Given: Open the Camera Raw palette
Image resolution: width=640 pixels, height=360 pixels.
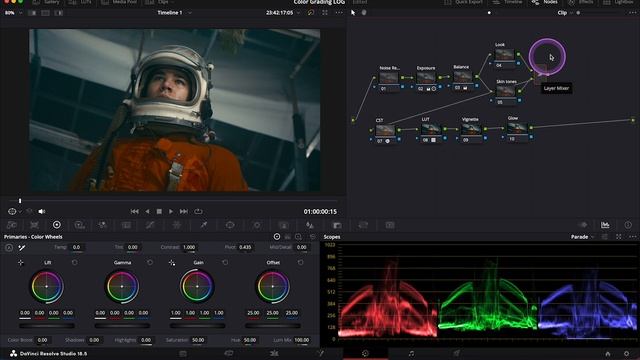Looking at the screenshot, I should click(x=12, y=225).
